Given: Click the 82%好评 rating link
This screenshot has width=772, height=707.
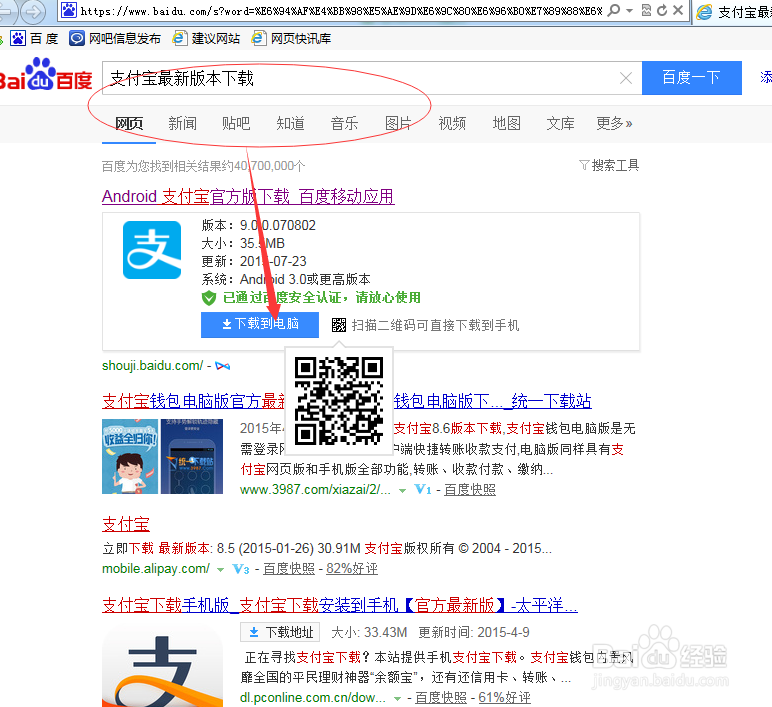Looking at the screenshot, I should (352, 569).
